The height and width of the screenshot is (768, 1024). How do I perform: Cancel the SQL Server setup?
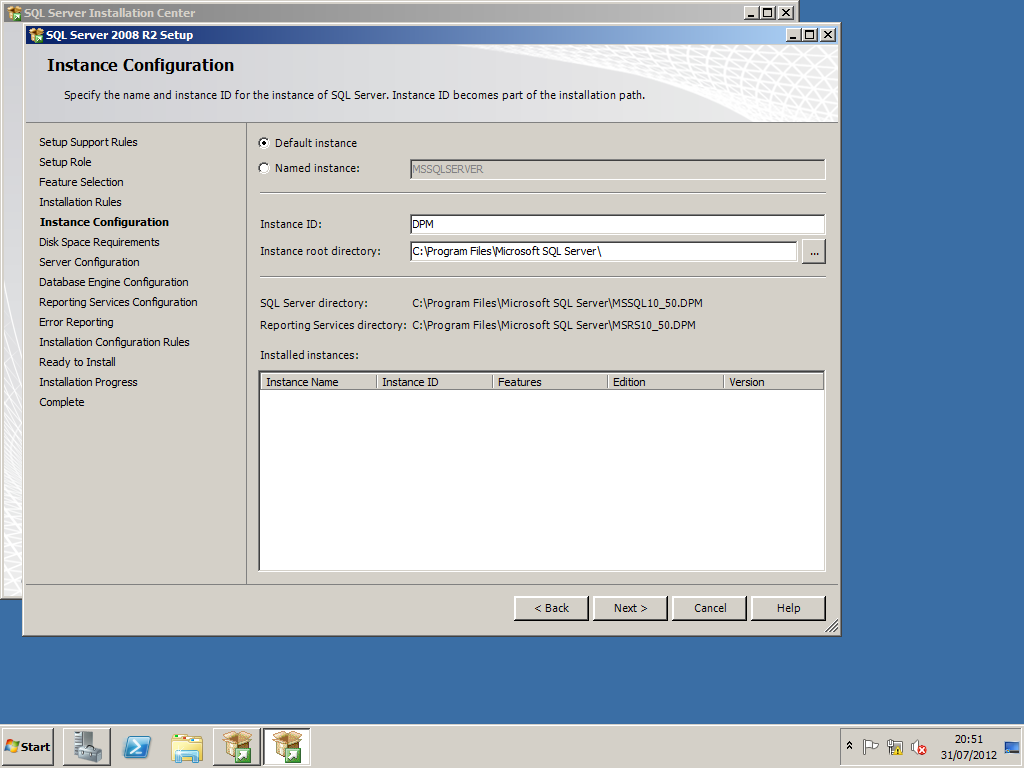pos(710,608)
